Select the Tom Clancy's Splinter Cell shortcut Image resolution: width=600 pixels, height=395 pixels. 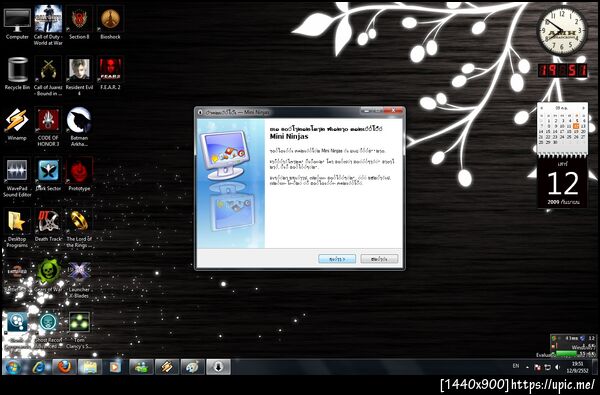pos(79,329)
